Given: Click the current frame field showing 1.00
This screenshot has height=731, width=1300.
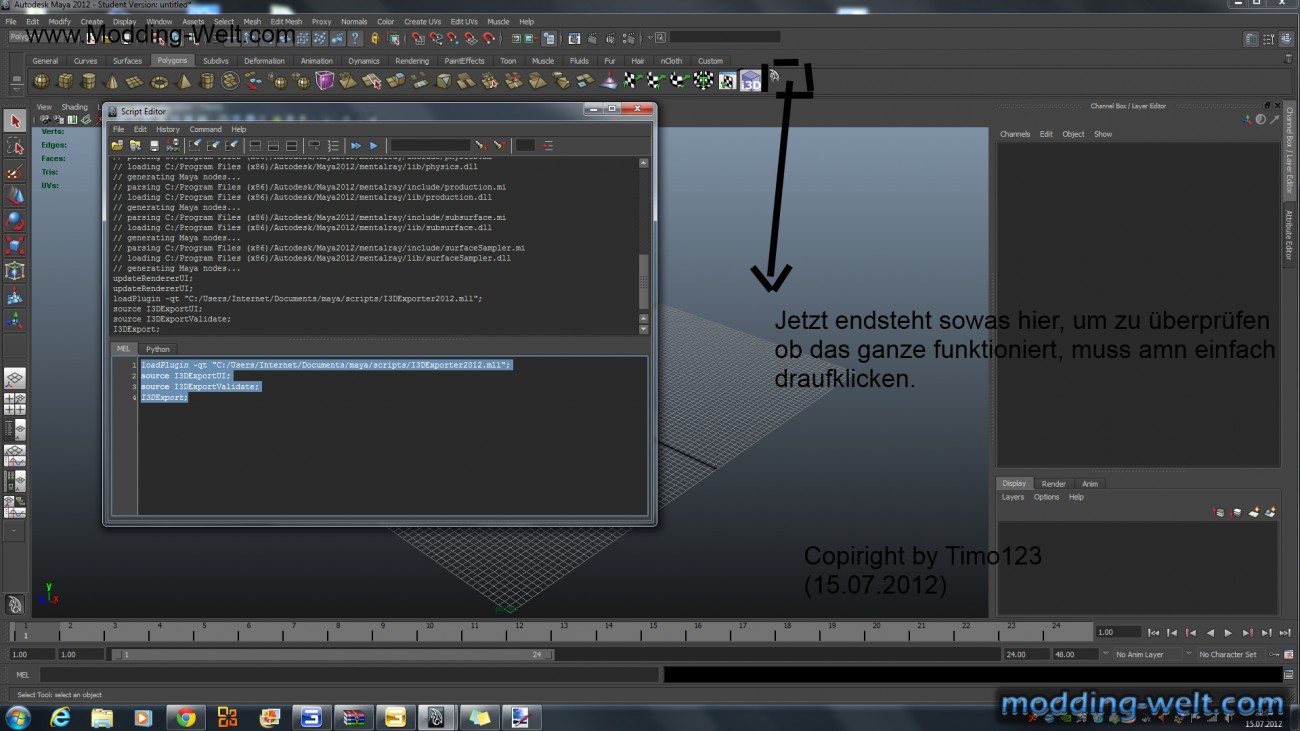Looking at the screenshot, I should pos(1118,632).
